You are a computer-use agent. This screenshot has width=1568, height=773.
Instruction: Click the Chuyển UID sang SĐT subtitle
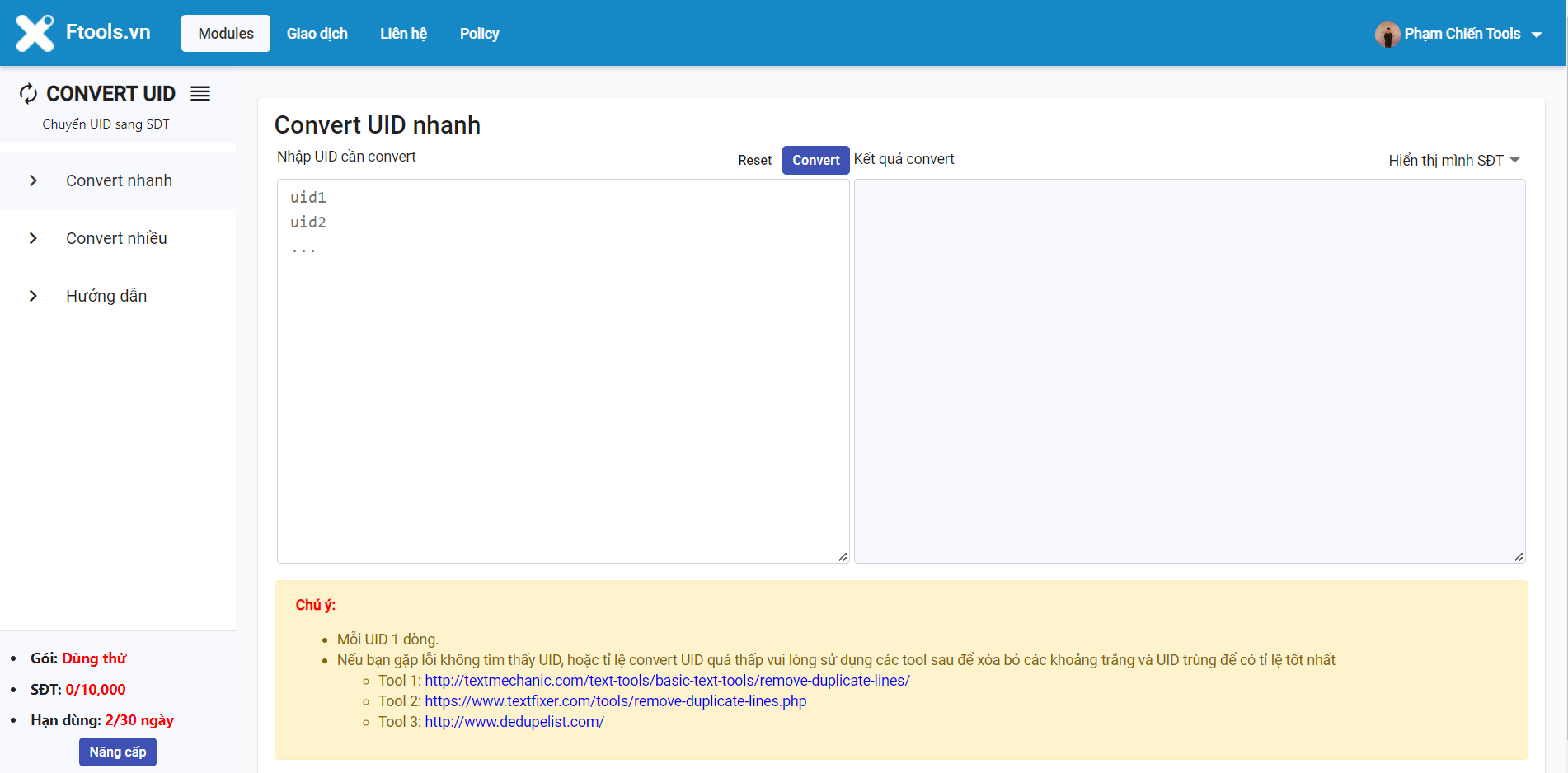[106, 124]
